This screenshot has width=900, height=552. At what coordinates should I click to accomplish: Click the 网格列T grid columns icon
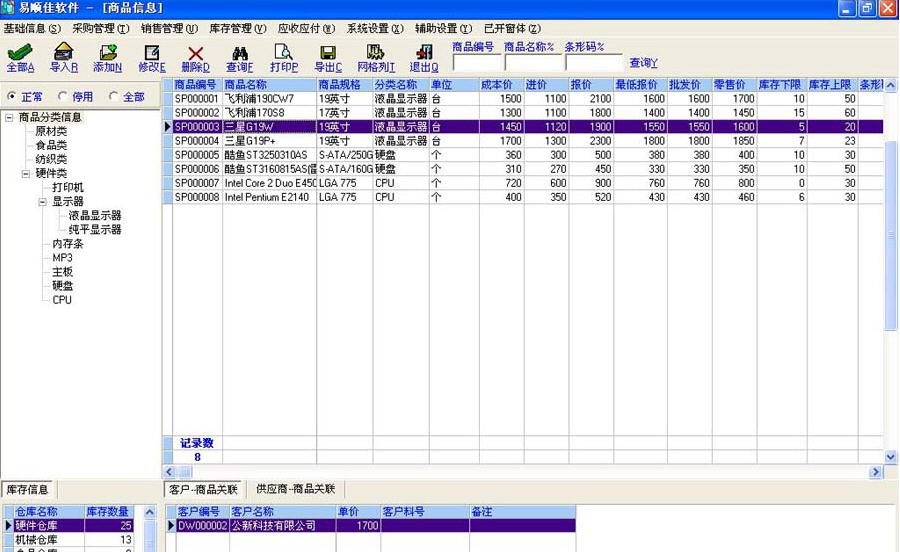point(375,52)
